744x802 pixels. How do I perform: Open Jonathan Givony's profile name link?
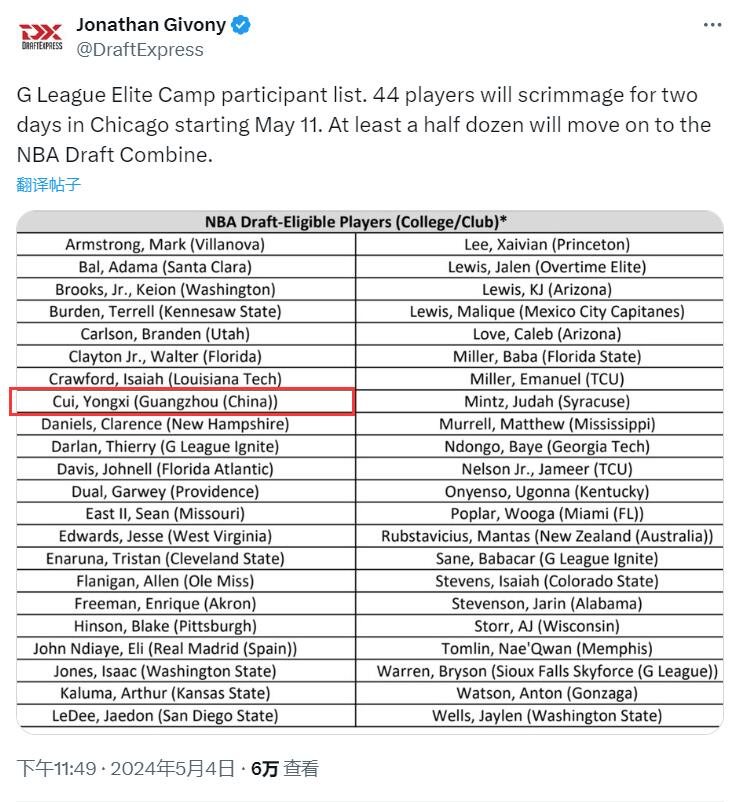[x=151, y=24]
